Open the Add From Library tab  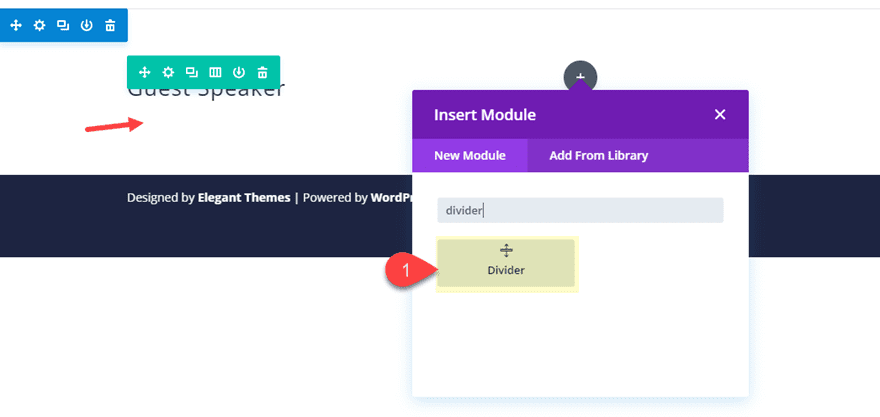tap(598, 155)
